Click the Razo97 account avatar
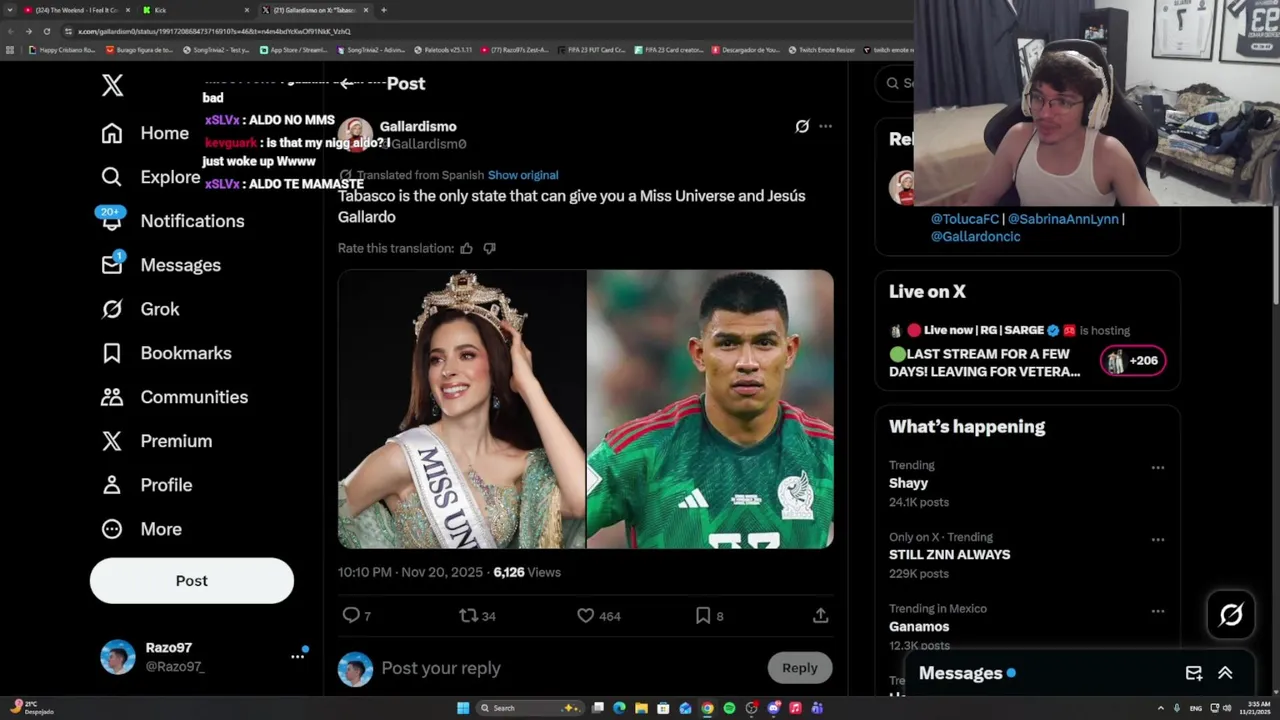 tap(118, 657)
